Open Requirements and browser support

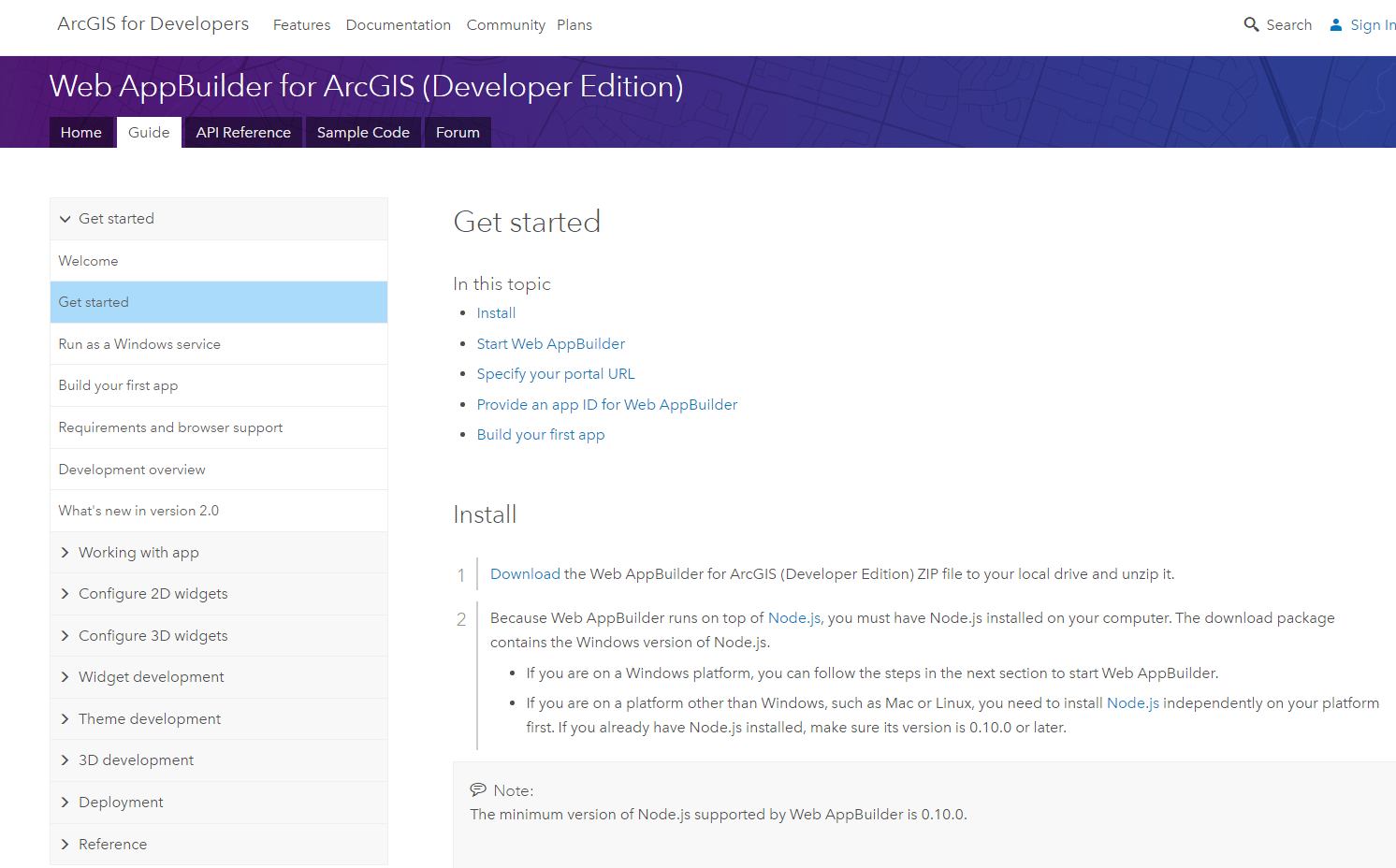pos(219,427)
